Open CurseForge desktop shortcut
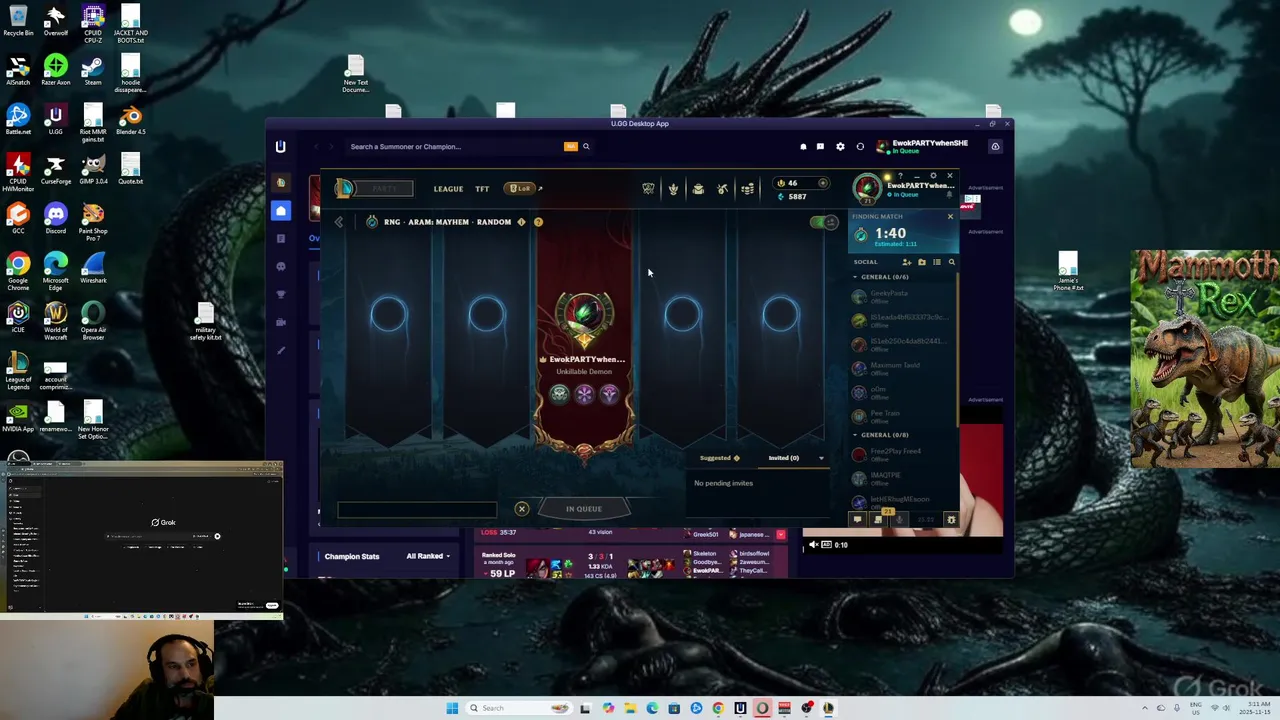Image resolution: width=1280 pixels, height=720 pixels. (x=55, y=169)
